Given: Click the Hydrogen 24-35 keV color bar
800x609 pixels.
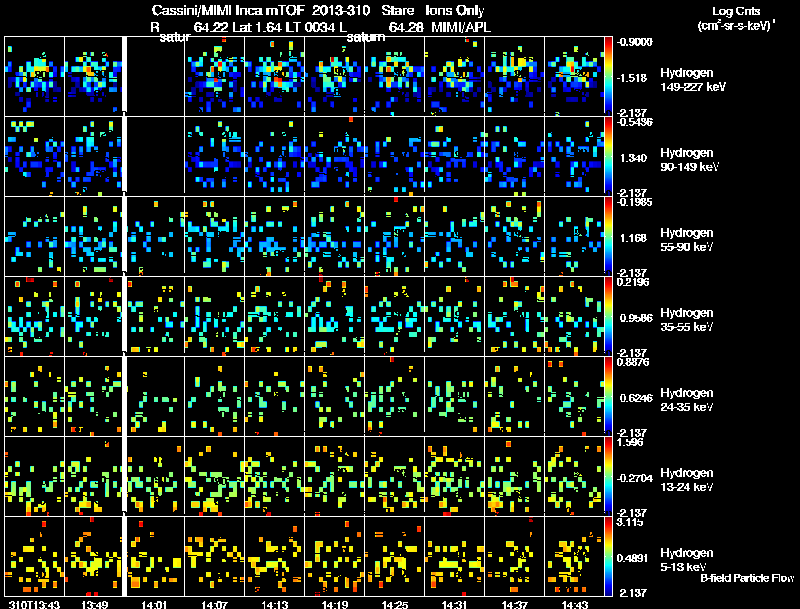Looking at the screenshot, I should pos(608,396).
